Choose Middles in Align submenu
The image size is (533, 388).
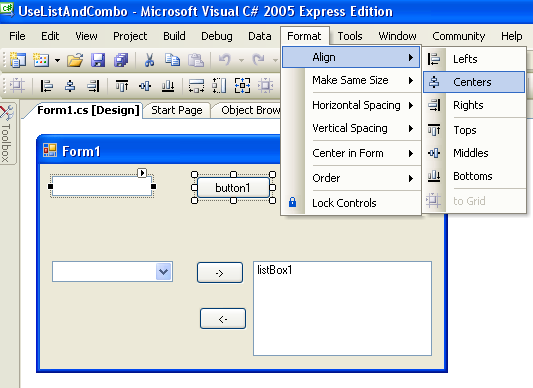[x=474, y=153]
